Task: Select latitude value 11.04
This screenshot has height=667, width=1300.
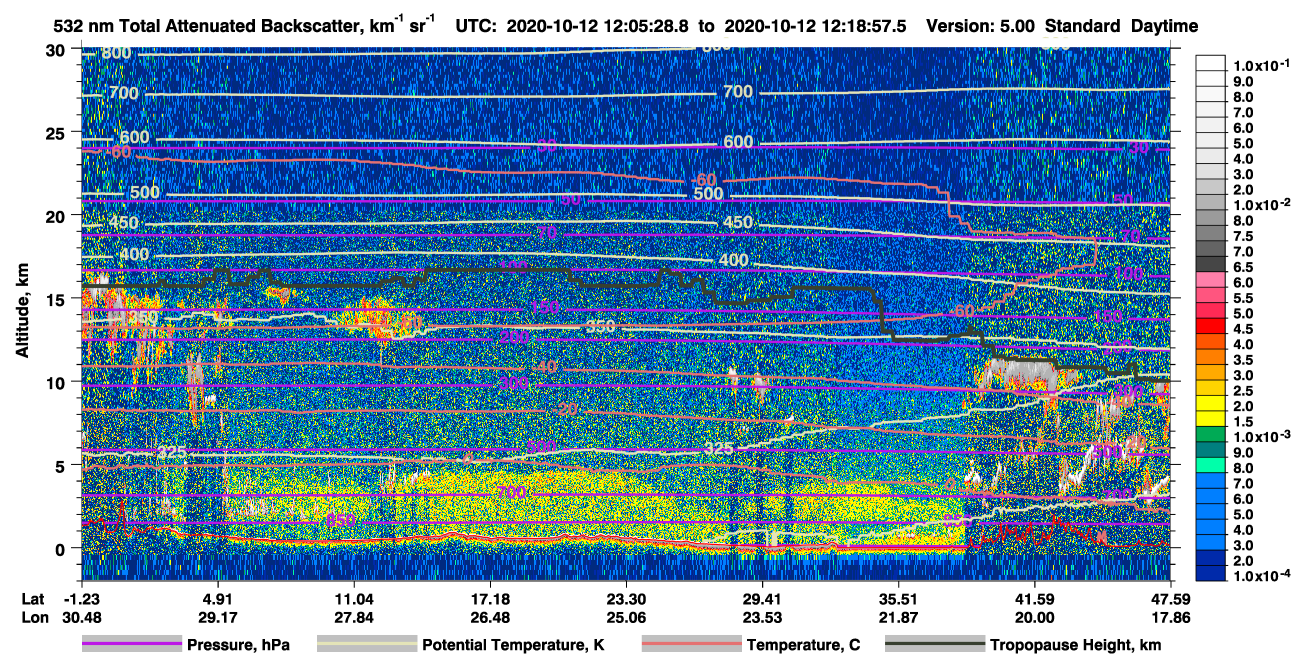Action: (x=354, y=599)
